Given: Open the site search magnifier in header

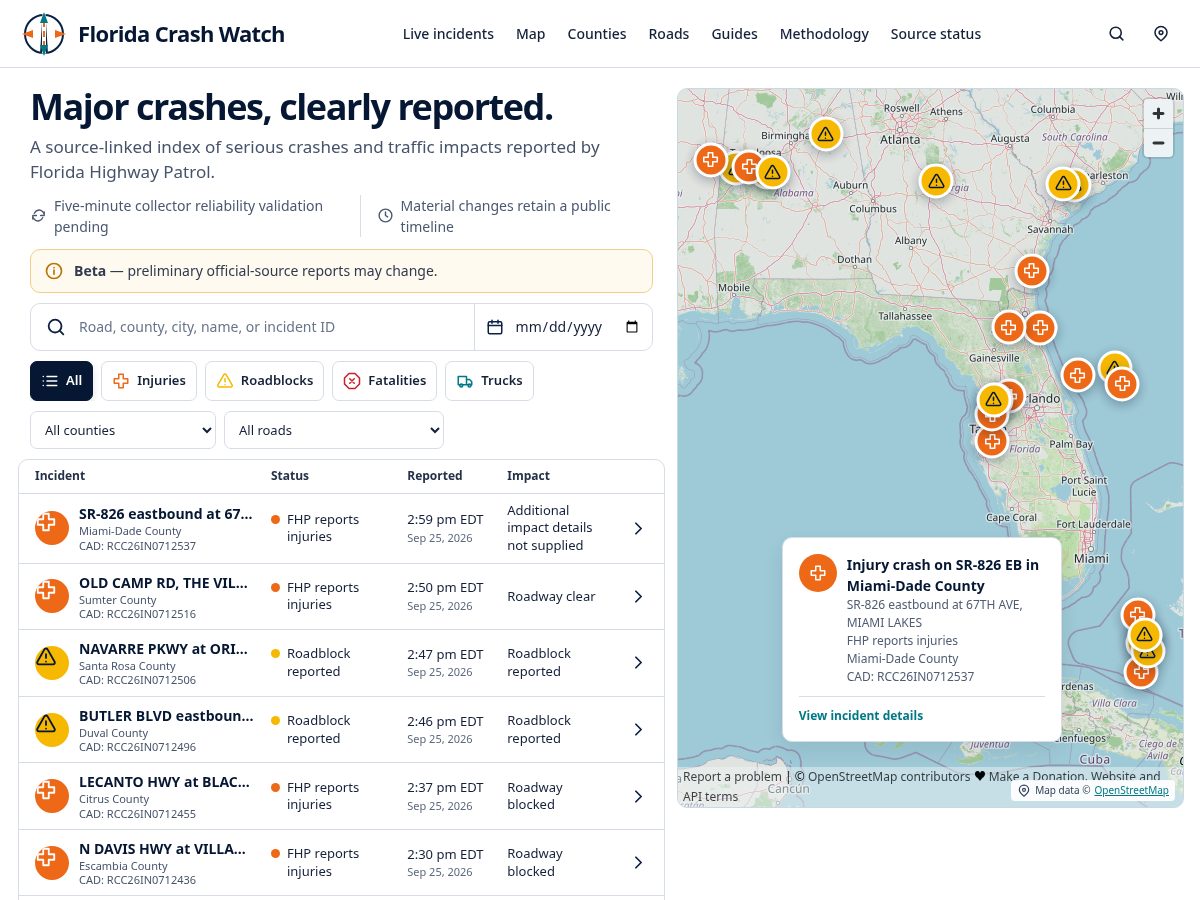Looking at the screenshot, I should 1117,34.
